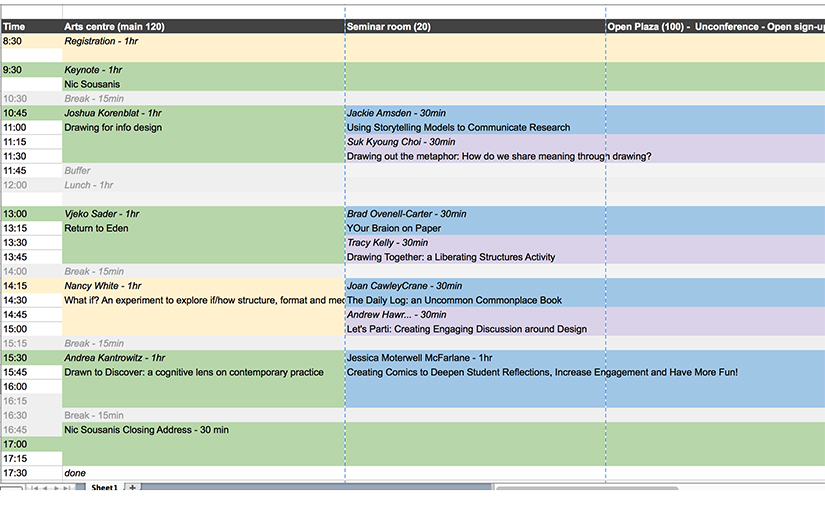This screenshot has width=825, height=510.
Task: Select the 'Break - 15min' cell at 16:30
Action: coord(204,415)
